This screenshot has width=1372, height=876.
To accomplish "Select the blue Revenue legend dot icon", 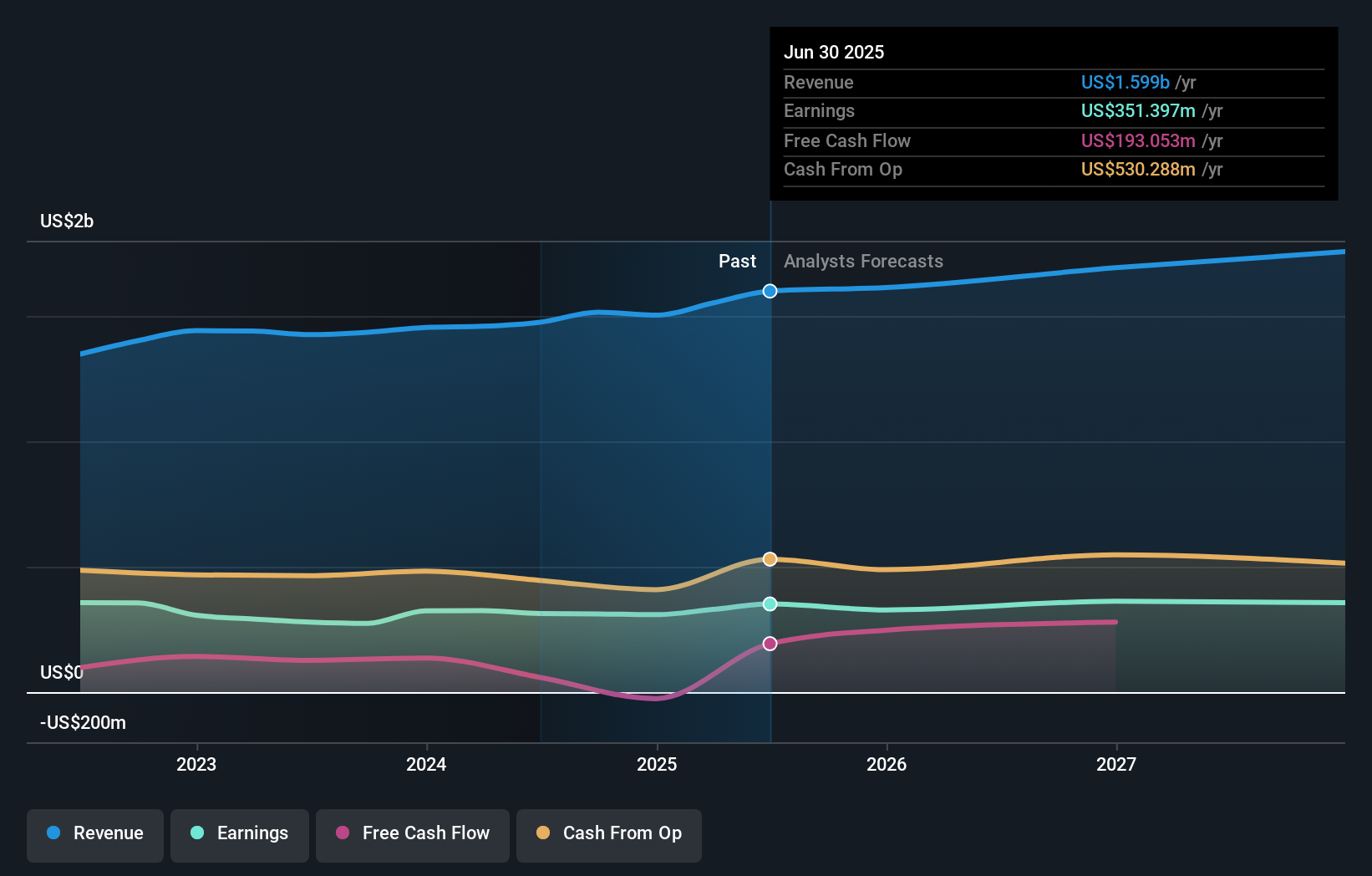I will (x=53, y=833).
